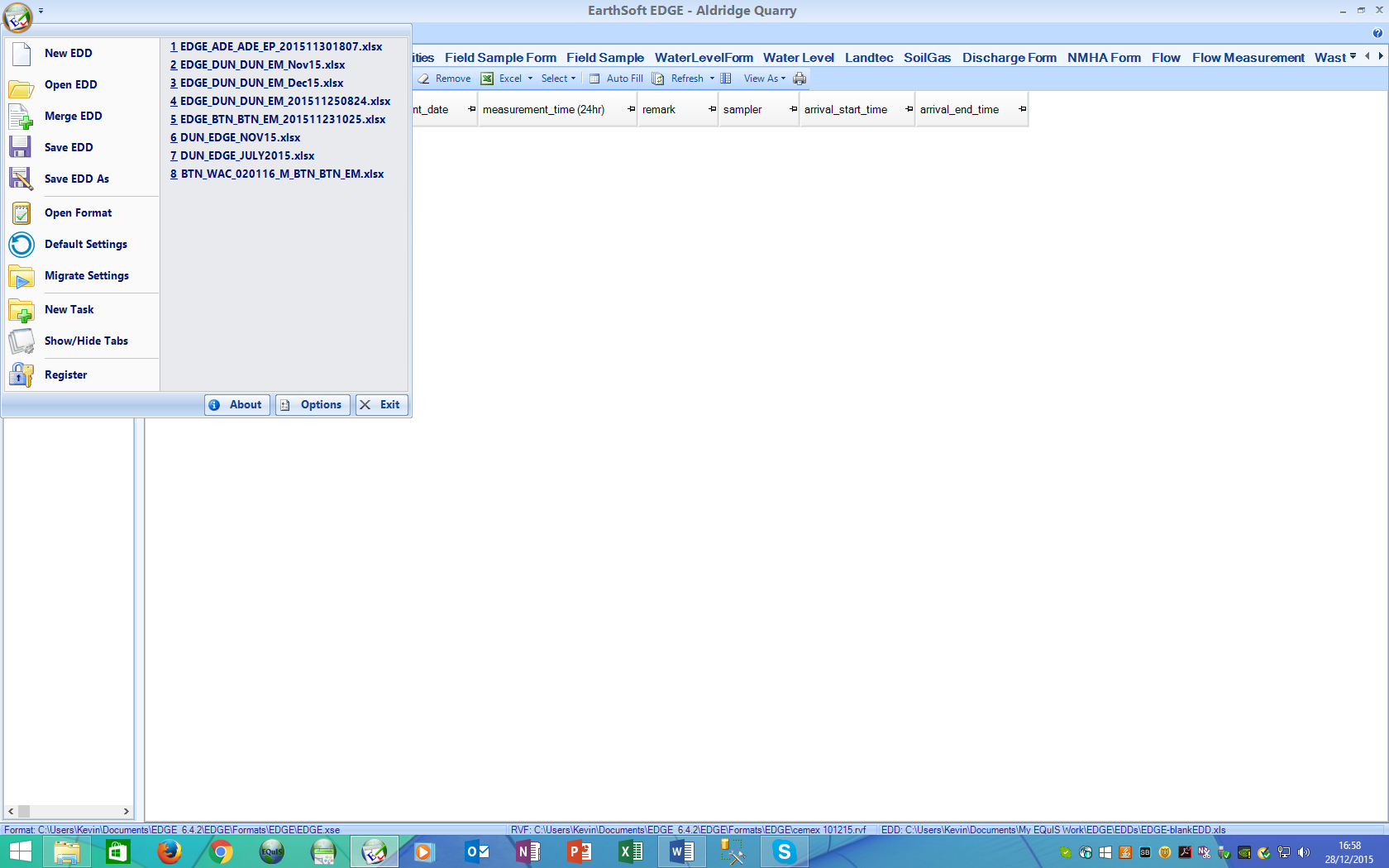Toggle pin on sampler column header
The image size is (1389, 868).
793,109
